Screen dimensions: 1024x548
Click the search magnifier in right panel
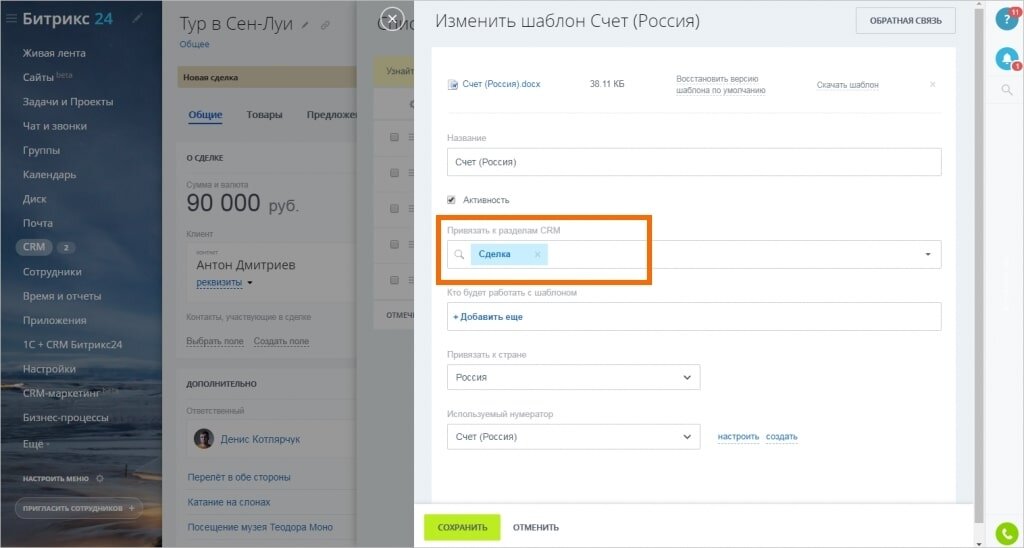pos(1006,90)
